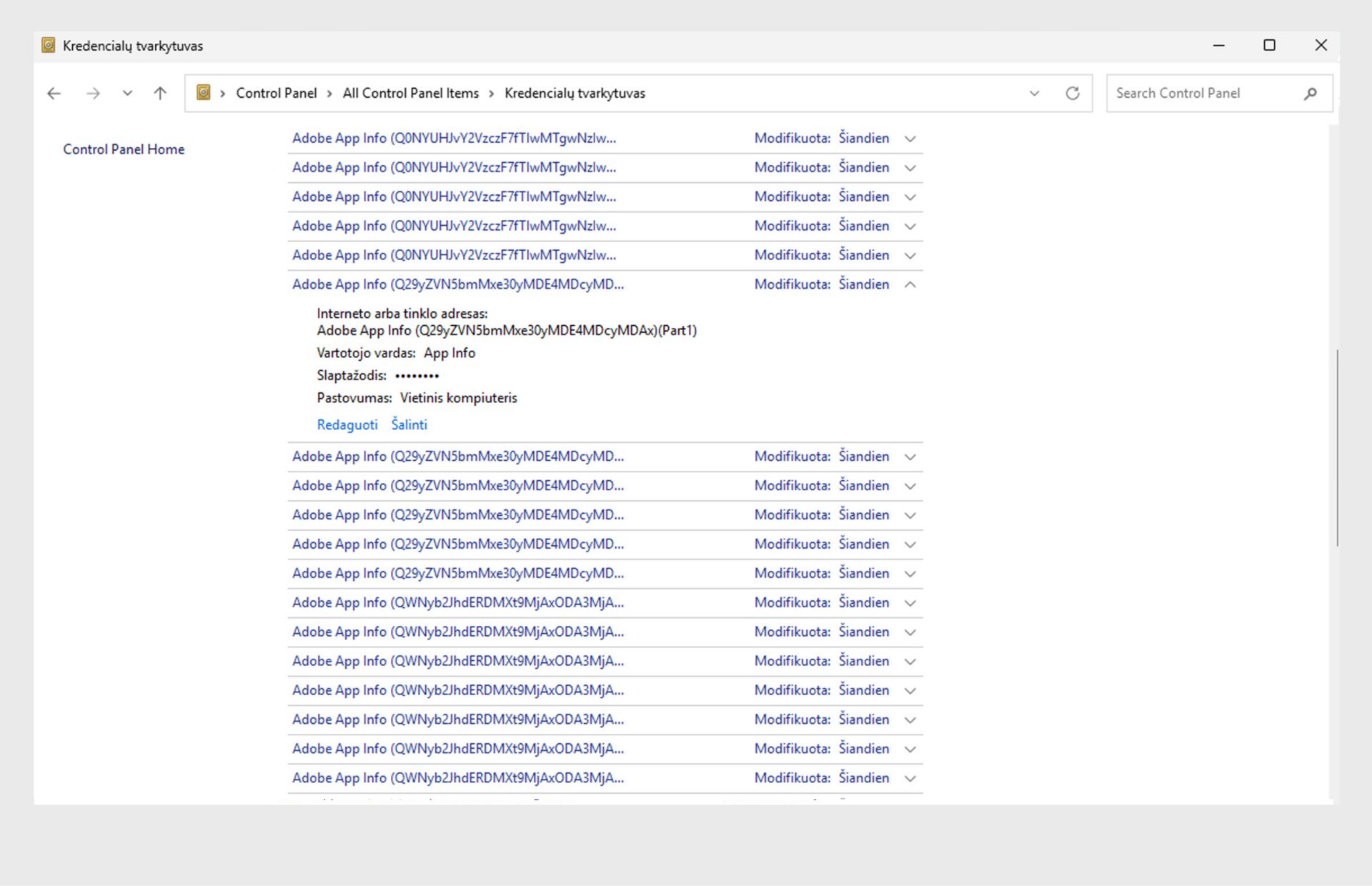
Task: Select All Control Panel Items breadcrumb
Action: (410, 94)
